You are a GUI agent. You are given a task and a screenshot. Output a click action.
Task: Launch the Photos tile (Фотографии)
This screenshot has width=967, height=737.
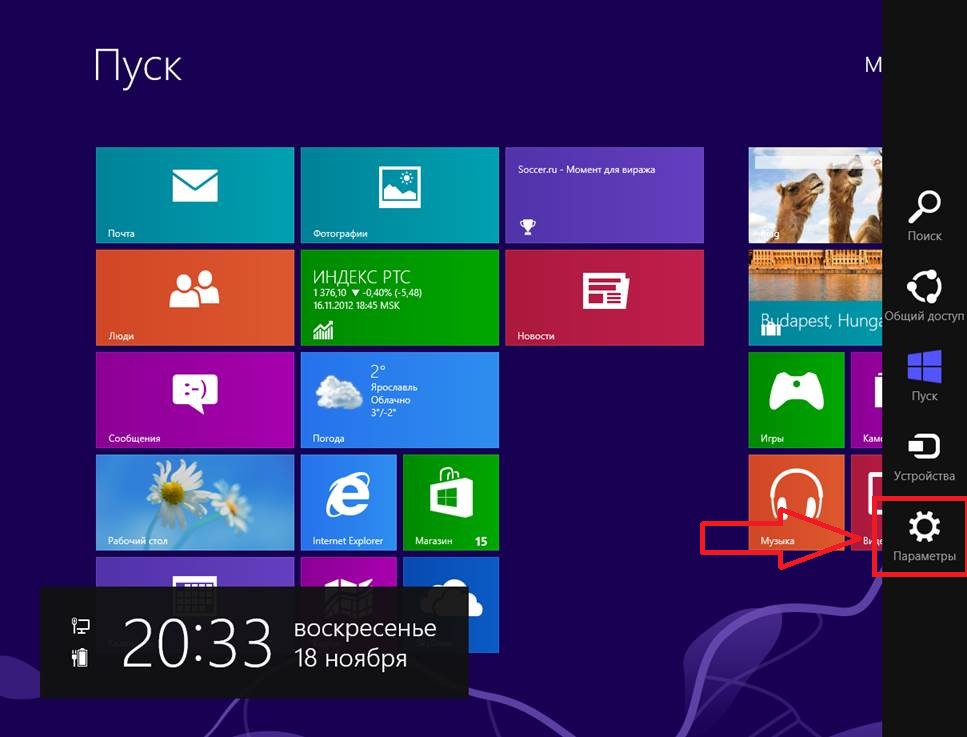tap(399, 195)
